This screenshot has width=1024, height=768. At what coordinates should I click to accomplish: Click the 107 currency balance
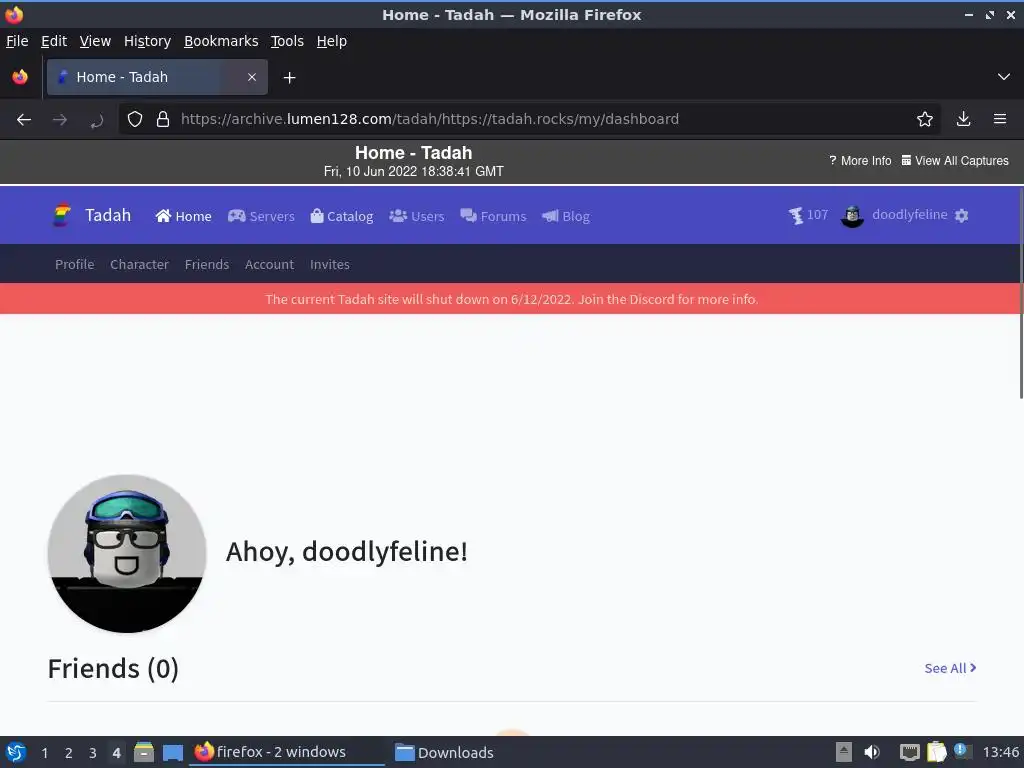pyautogui.click(x=817, y=215)
